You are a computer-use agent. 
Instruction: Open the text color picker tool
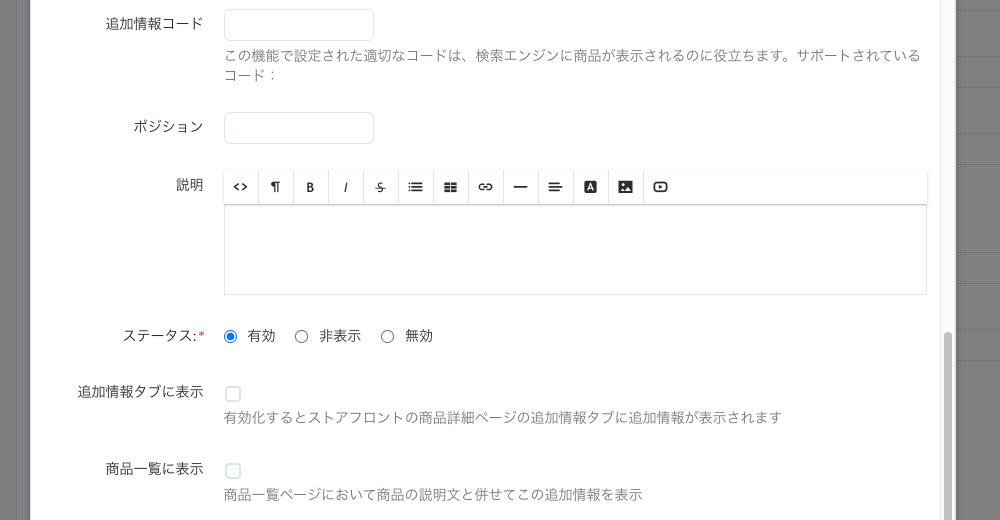click(590, 187)
